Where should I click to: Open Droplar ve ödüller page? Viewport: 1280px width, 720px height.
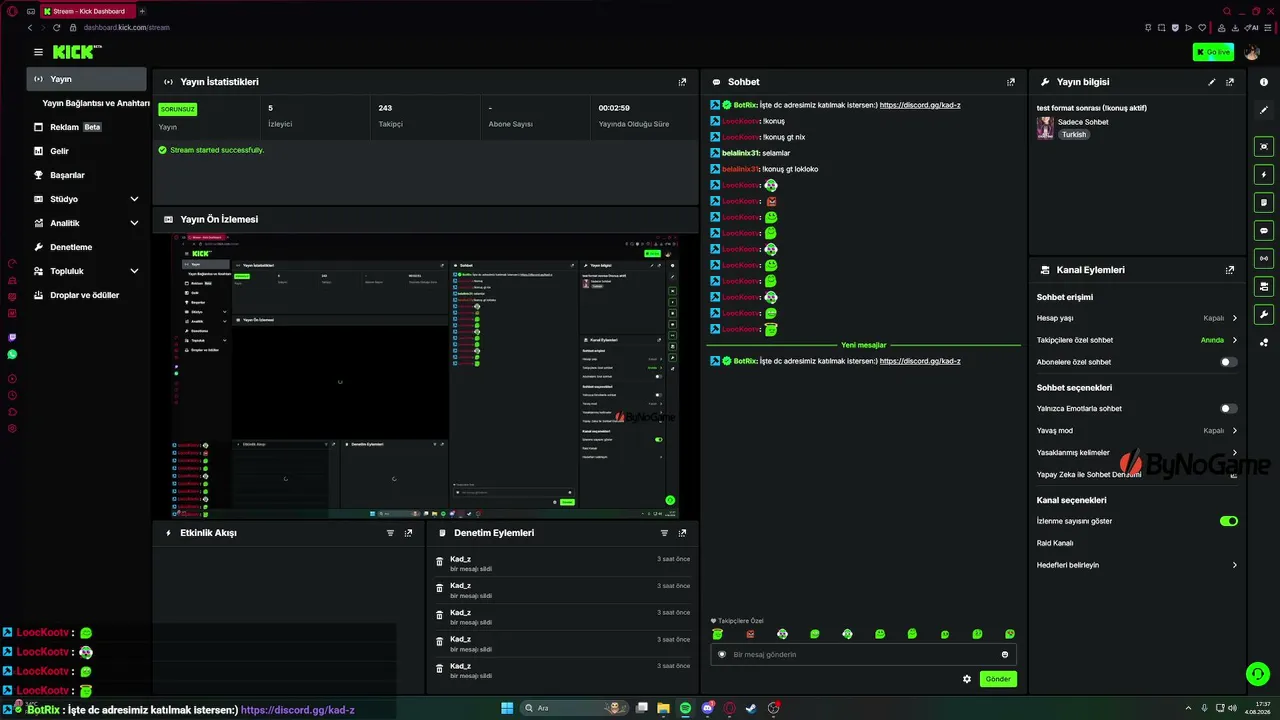[x=86, y=295]
